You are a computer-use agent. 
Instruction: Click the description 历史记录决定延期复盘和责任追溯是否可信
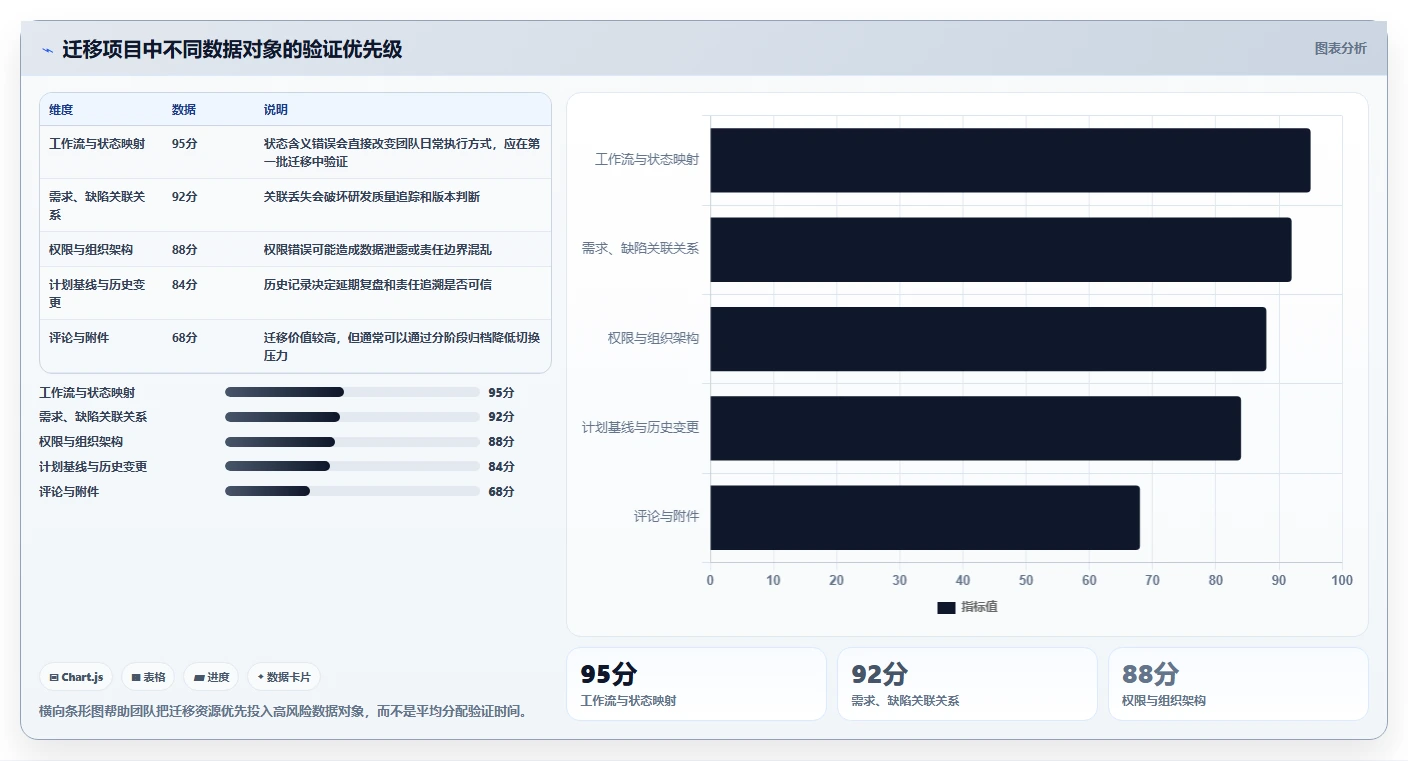pyautogui.click(x=378, y=285)
